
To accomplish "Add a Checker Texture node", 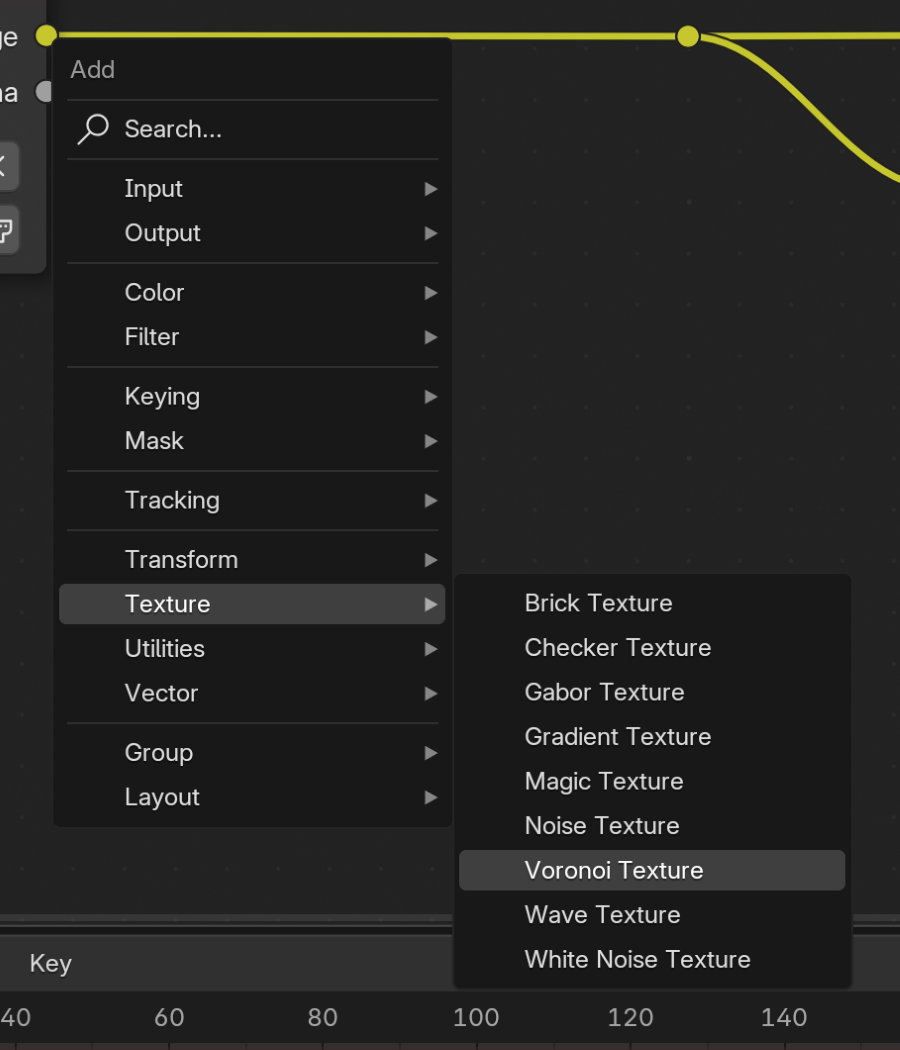I will [x=652, y=648].
